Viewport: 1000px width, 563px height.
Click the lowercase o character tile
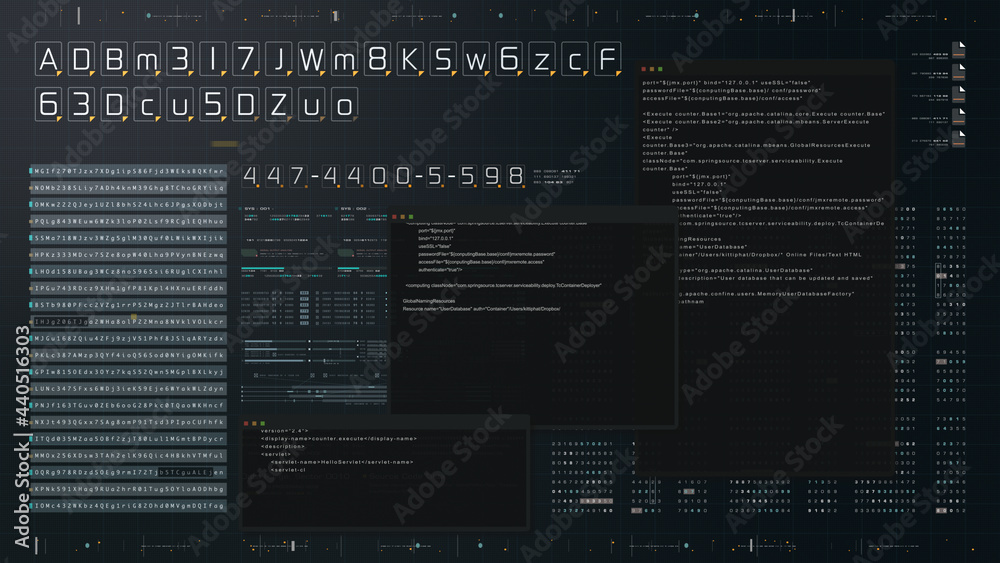pyautogui.click(x=344, y=104)
